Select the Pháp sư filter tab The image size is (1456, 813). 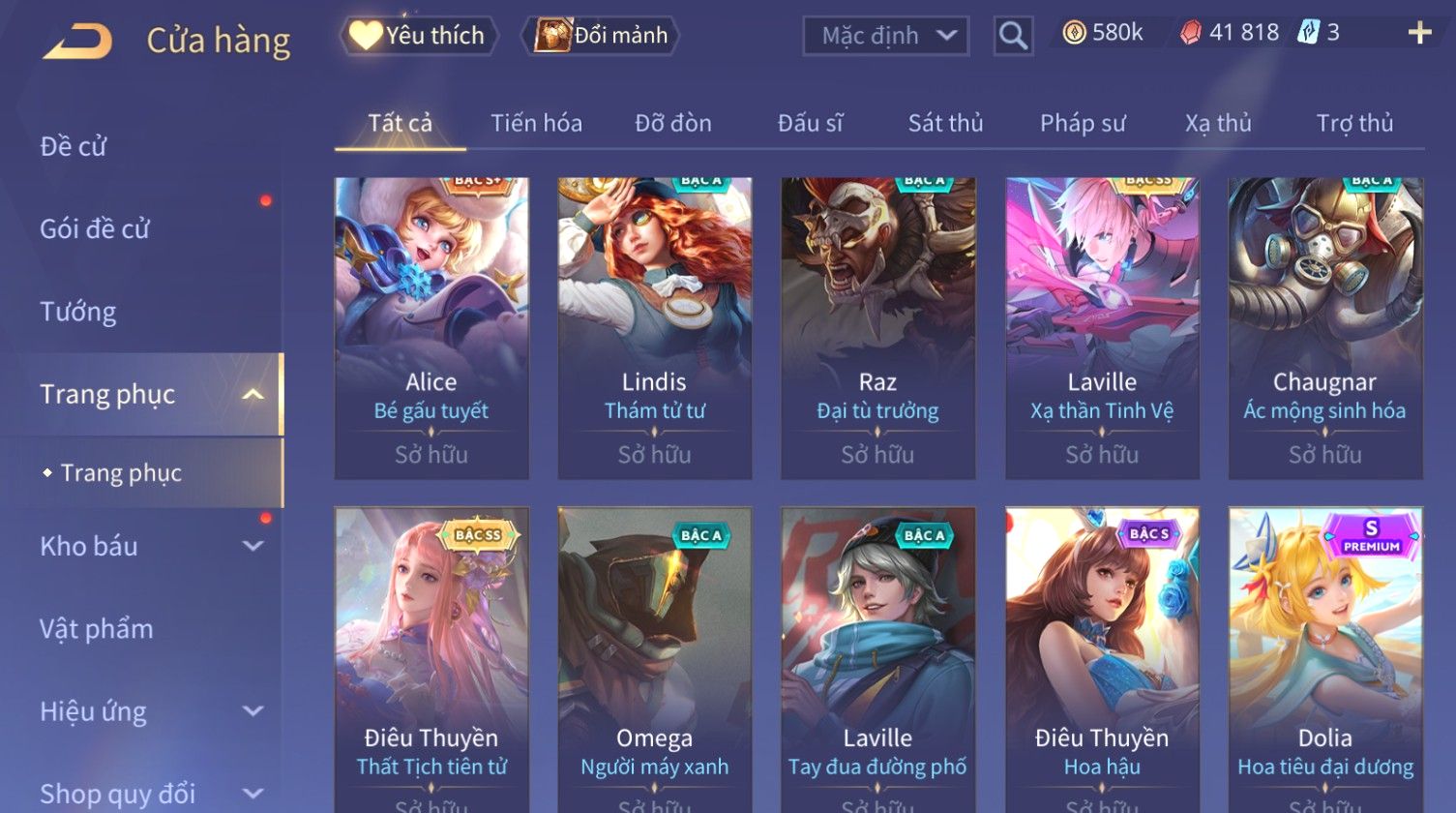pos(1083,123)
